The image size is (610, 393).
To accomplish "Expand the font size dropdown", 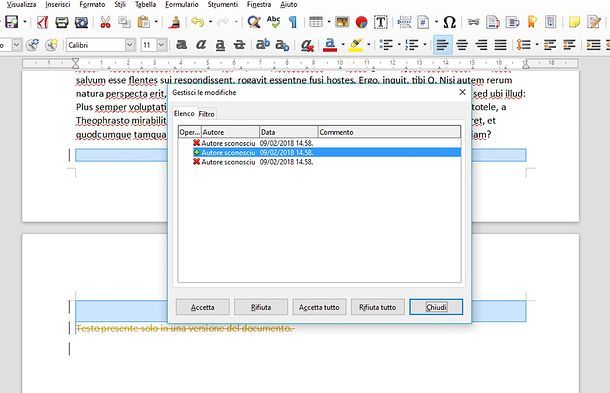I will point(162,45).
